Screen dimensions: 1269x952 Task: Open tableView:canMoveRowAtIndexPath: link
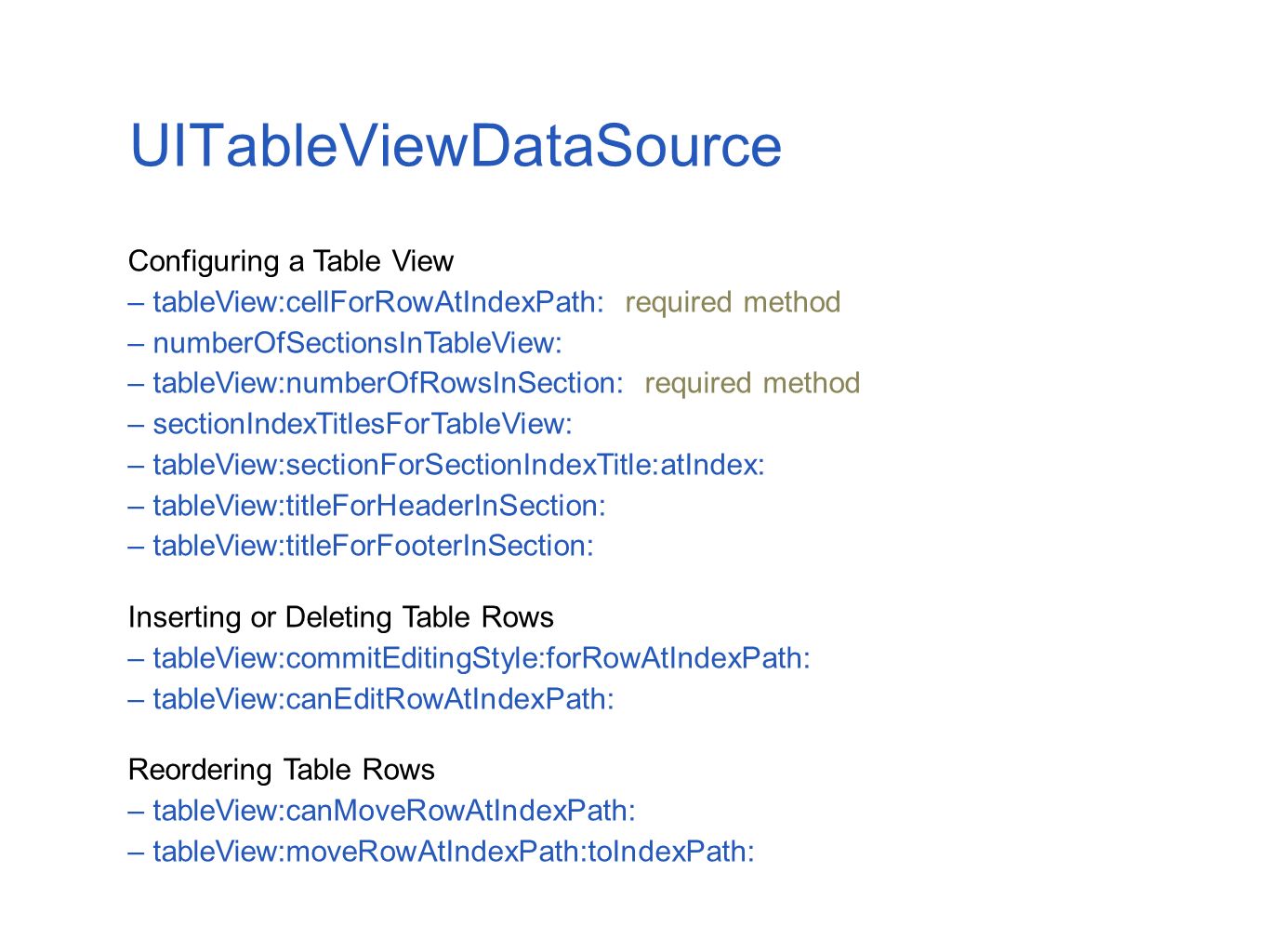pos(394,811)
